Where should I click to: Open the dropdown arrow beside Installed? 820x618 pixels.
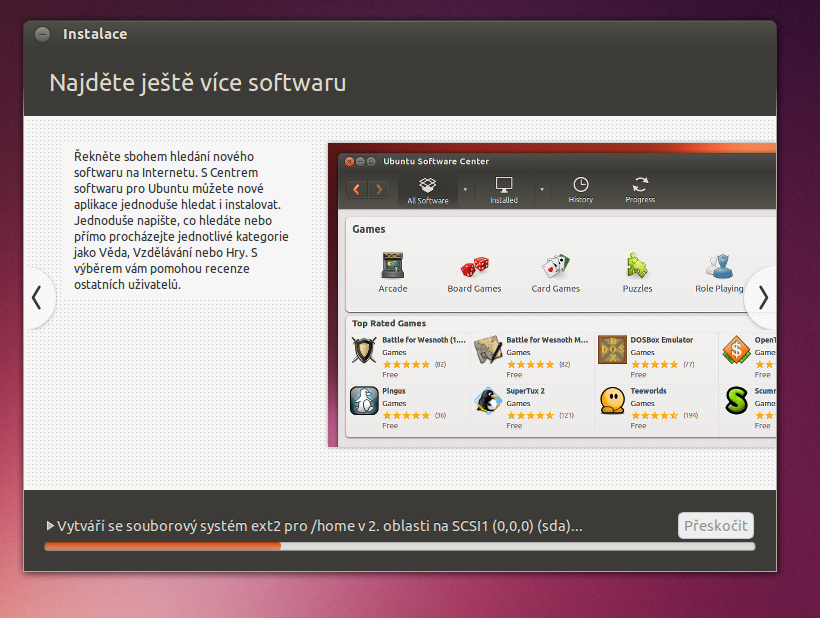541,188
